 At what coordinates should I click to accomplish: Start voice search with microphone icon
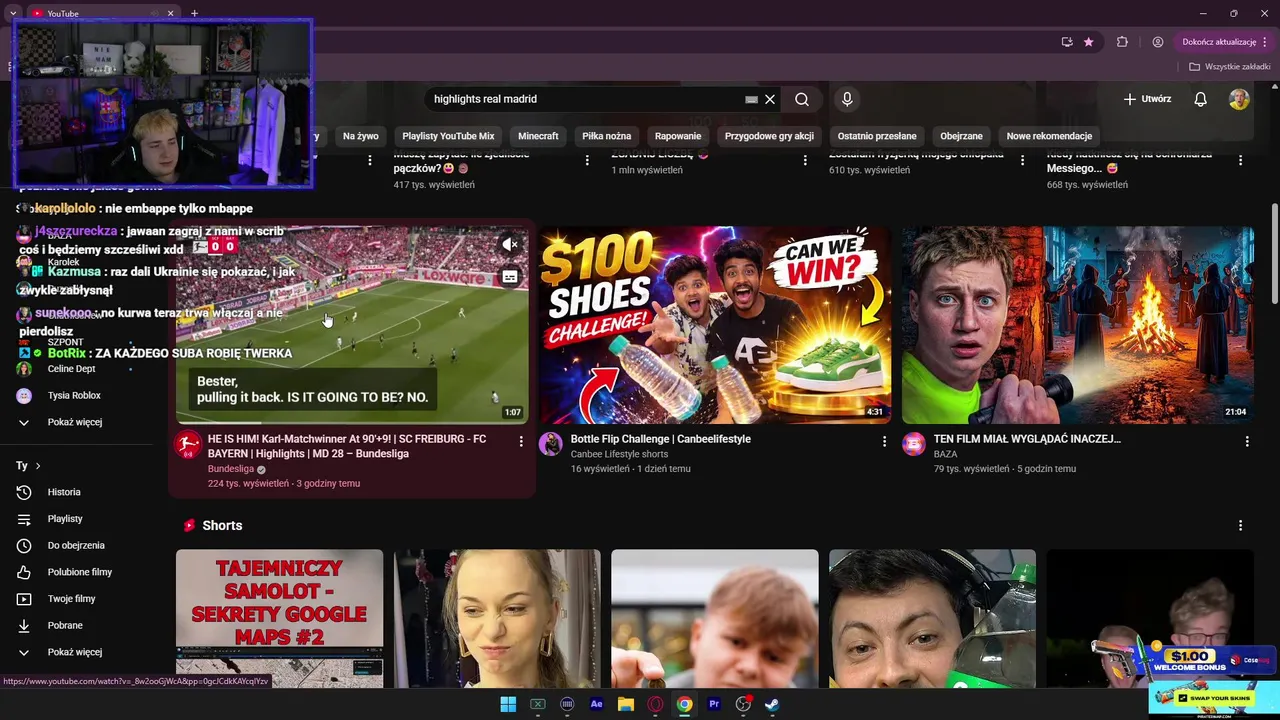(847, 99)
